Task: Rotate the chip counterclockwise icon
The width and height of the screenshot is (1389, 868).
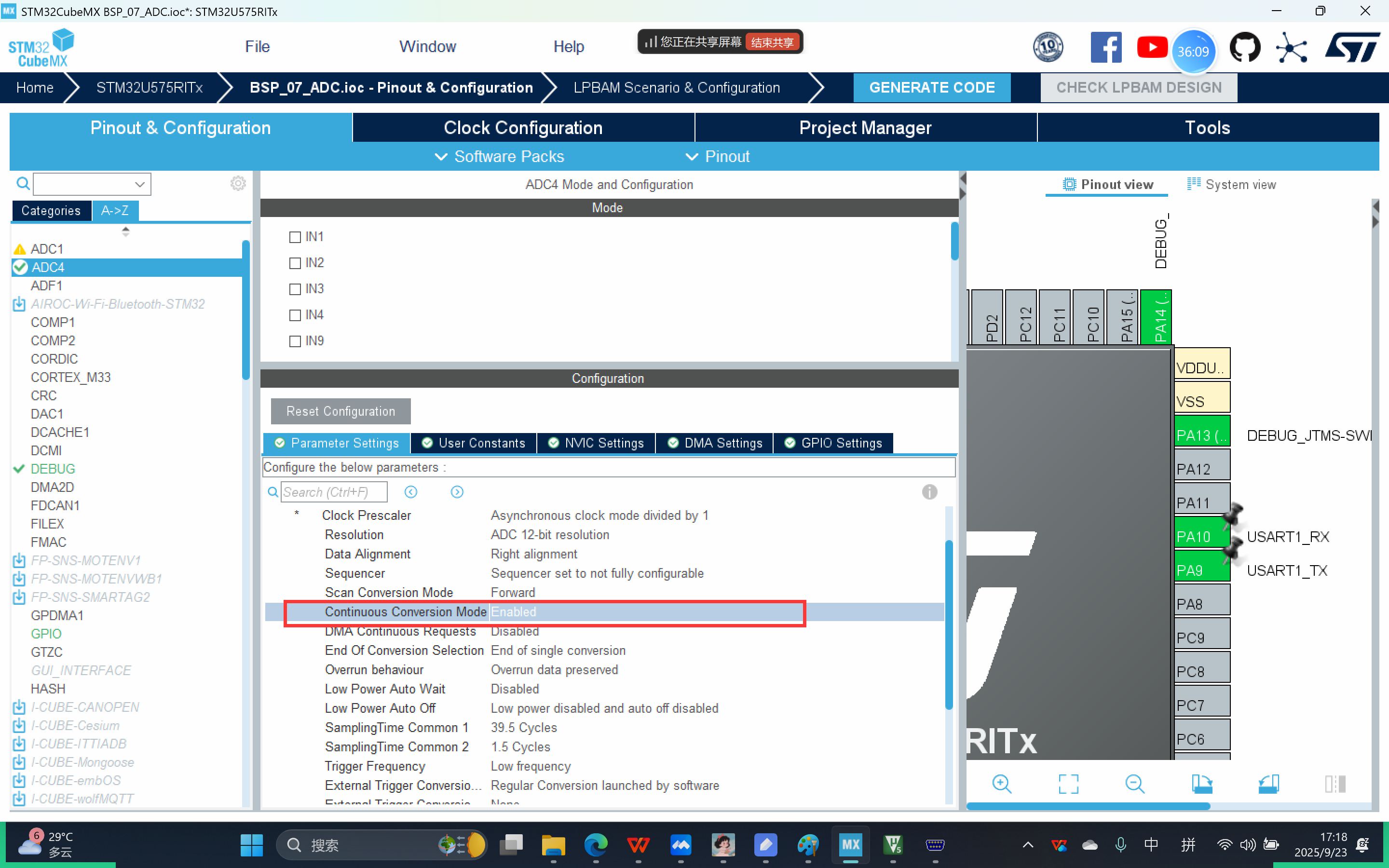Action: 1268,784
